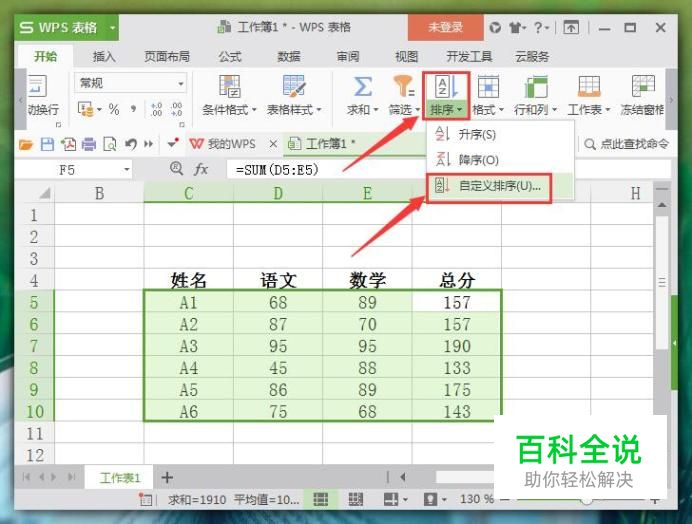The width and height of the screenshot is (692, 524).
Task: Open the quick access customize dropdown
Action: point(173,143)
